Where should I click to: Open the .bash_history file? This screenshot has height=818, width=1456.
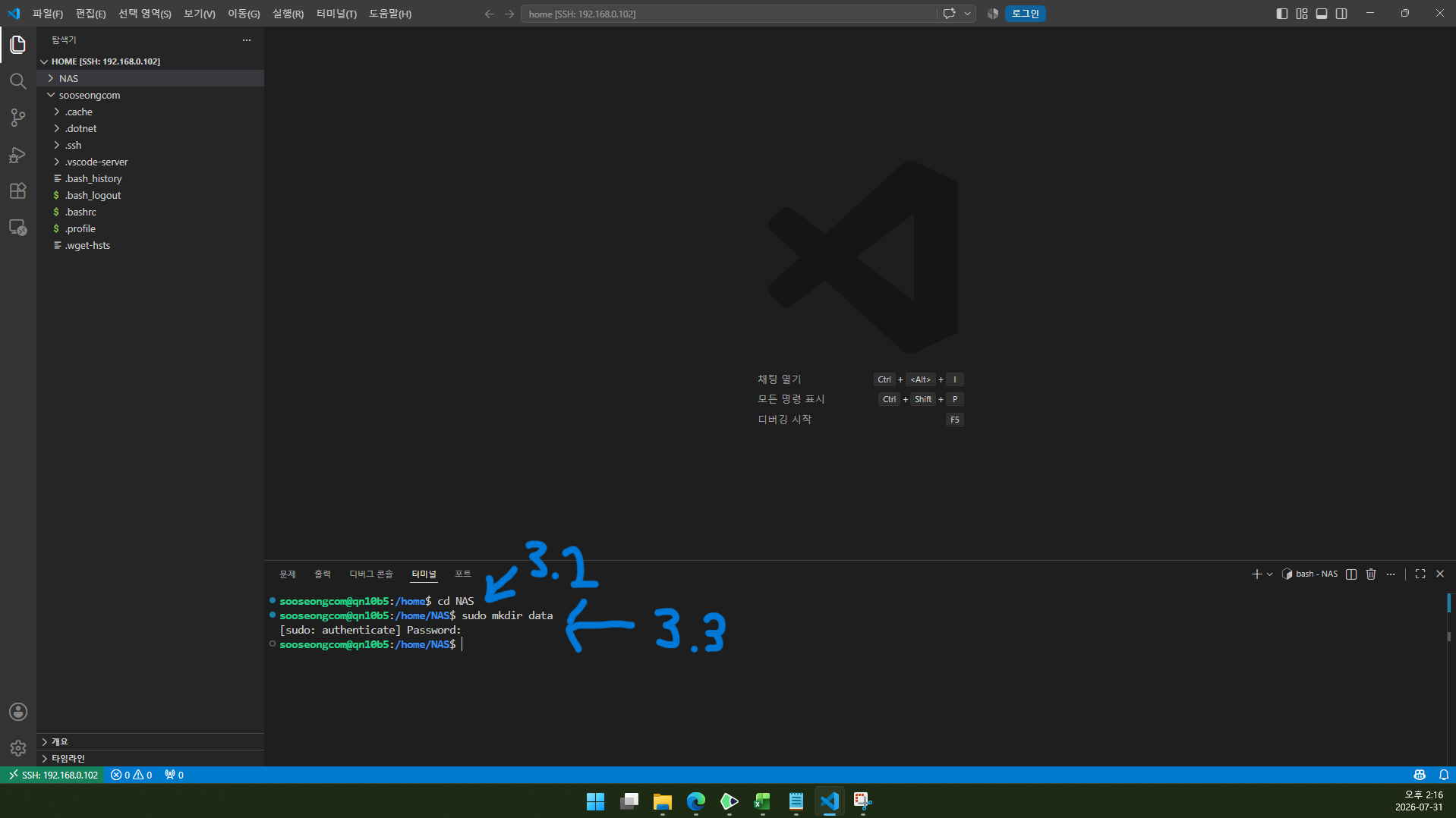click(x=150, y=178)
